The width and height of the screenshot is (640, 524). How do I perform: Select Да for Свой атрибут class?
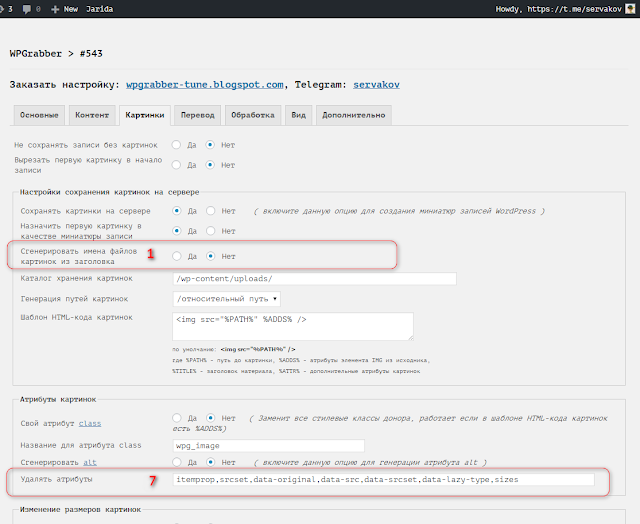point(177,418)
